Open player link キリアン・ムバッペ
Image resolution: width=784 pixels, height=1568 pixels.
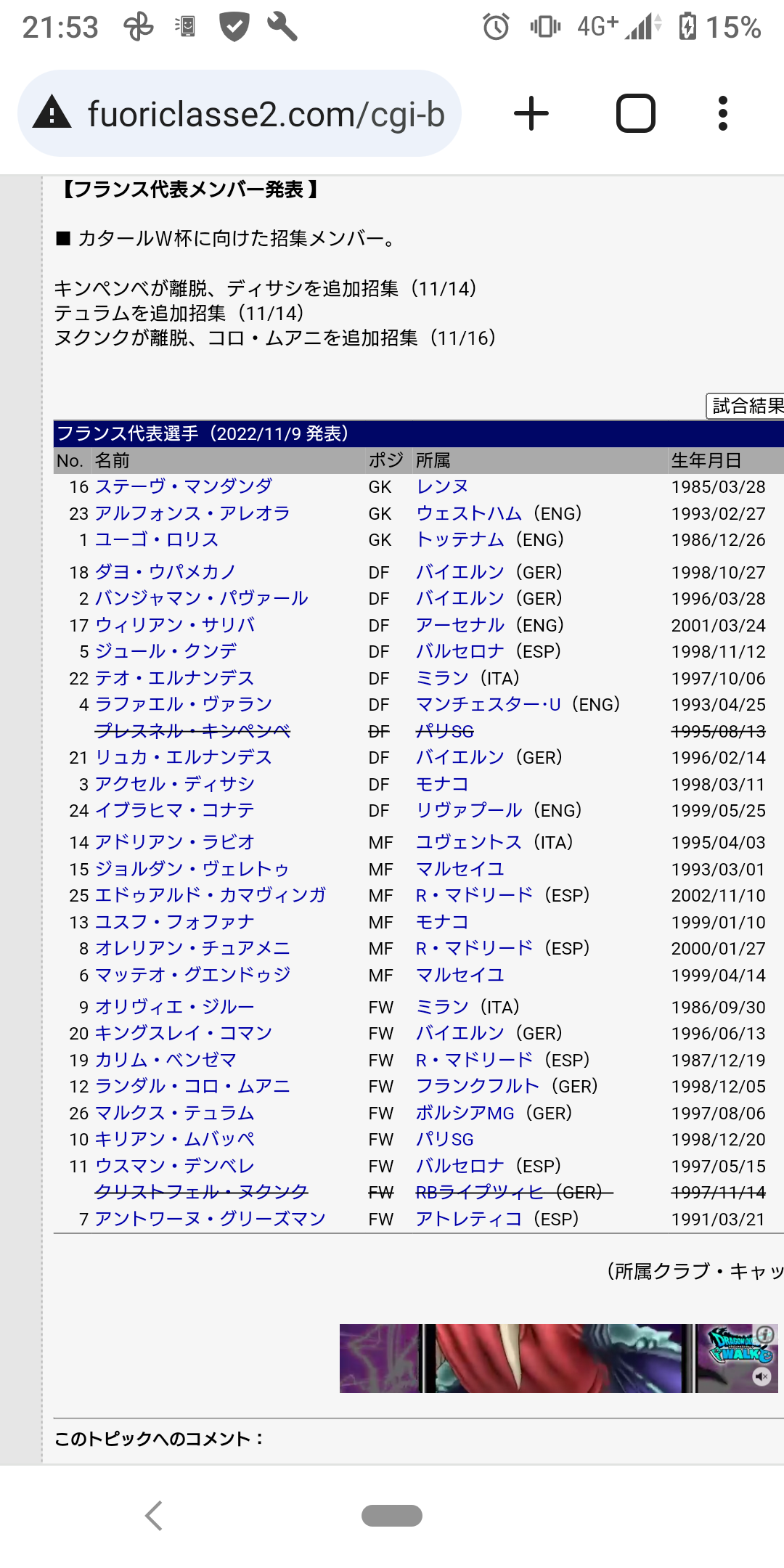174,1139
